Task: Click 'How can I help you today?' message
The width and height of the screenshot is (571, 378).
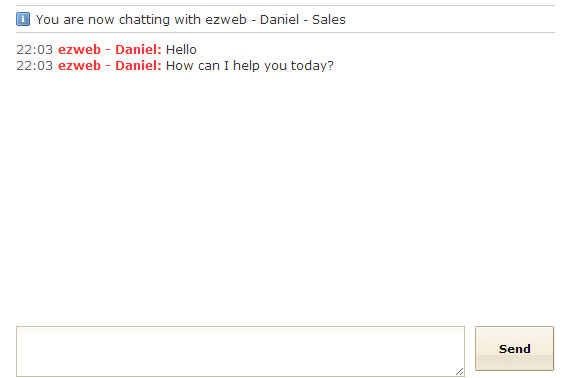Action: pyautogui.click(x=249, y=66)
